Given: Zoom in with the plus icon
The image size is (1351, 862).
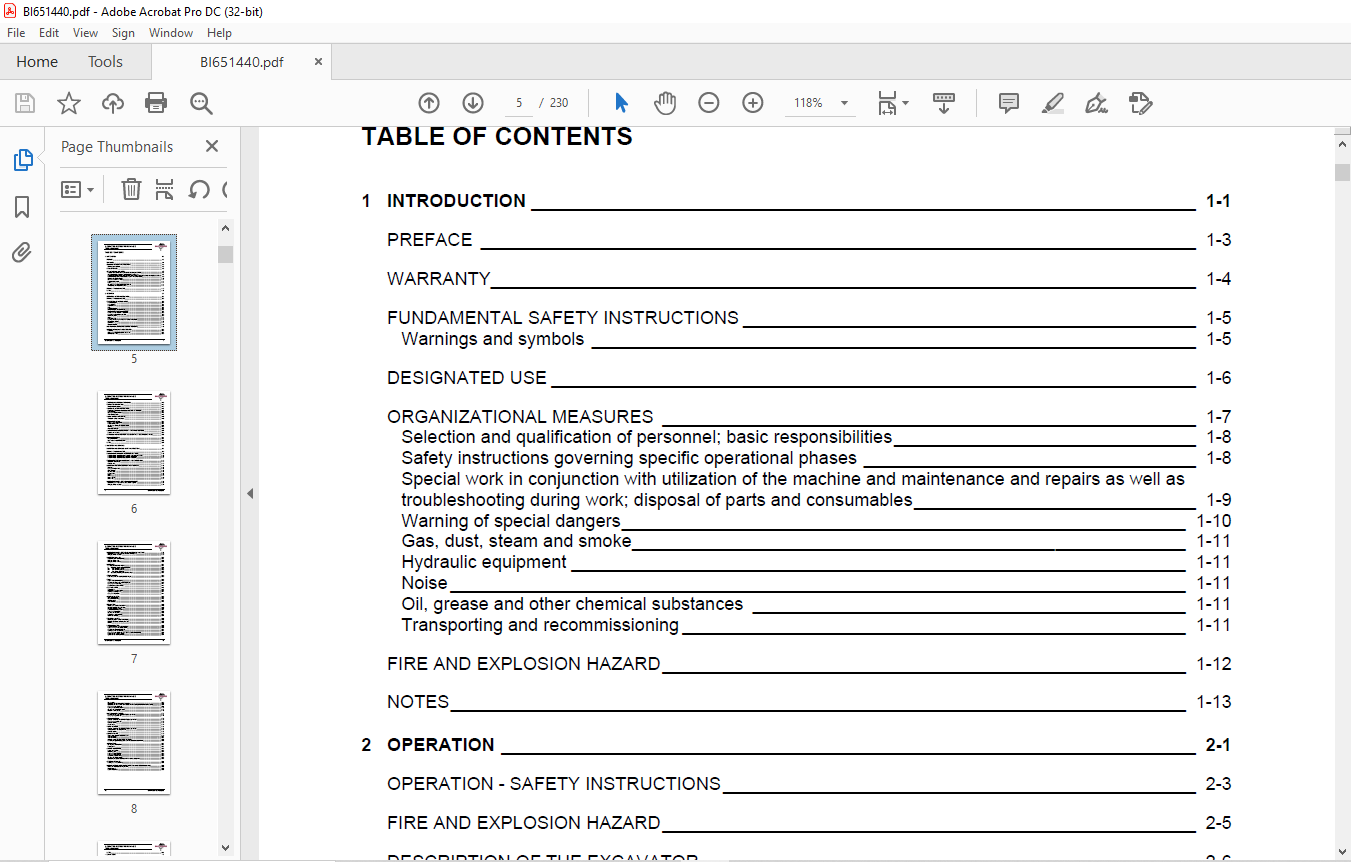Looking at the screenshot, I should pyautogui.click(x=753, y=103).
